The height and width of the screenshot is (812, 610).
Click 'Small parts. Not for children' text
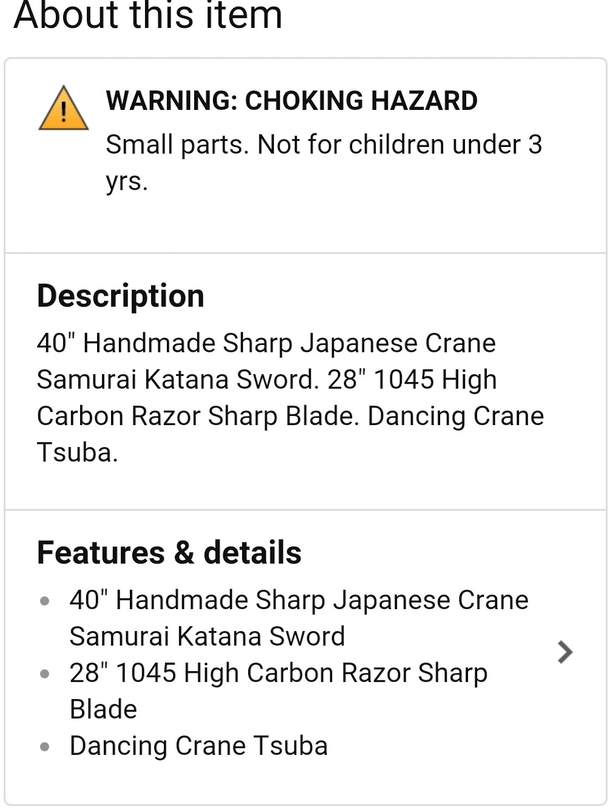click(276, 145)
